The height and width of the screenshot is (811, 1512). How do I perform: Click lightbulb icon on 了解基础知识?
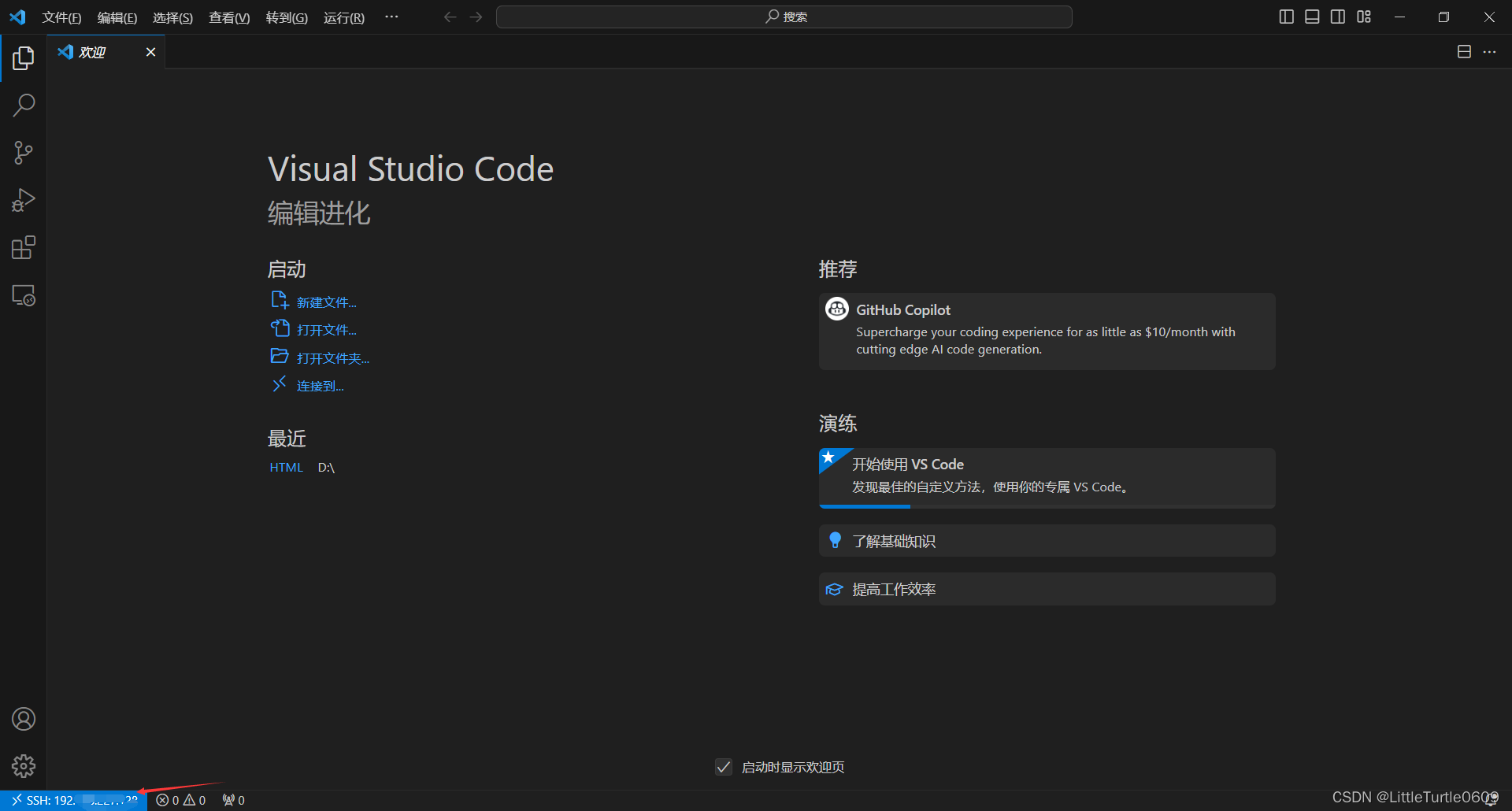coord(835,540)
